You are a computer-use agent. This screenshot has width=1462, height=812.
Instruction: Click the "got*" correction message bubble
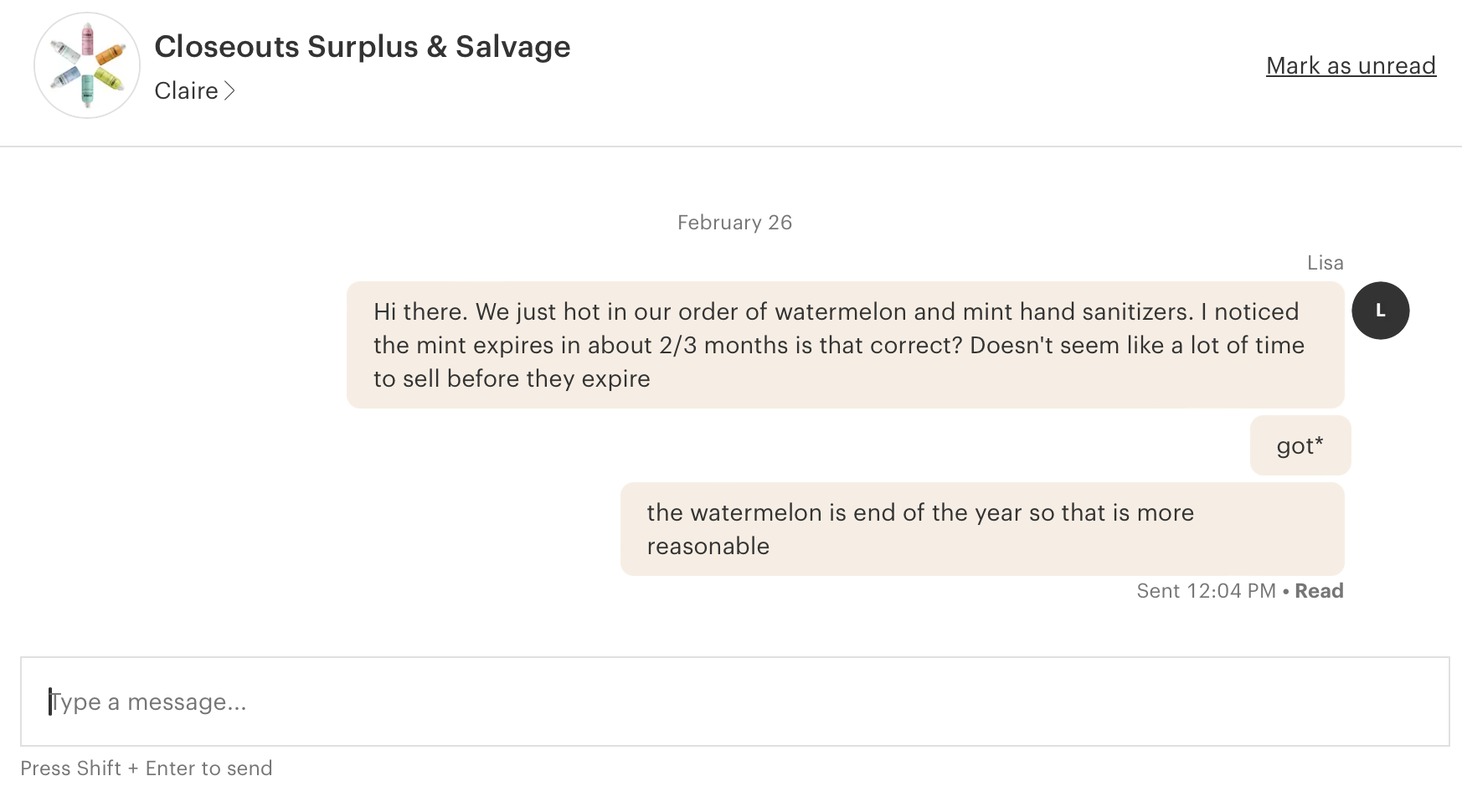(1300, 445)
